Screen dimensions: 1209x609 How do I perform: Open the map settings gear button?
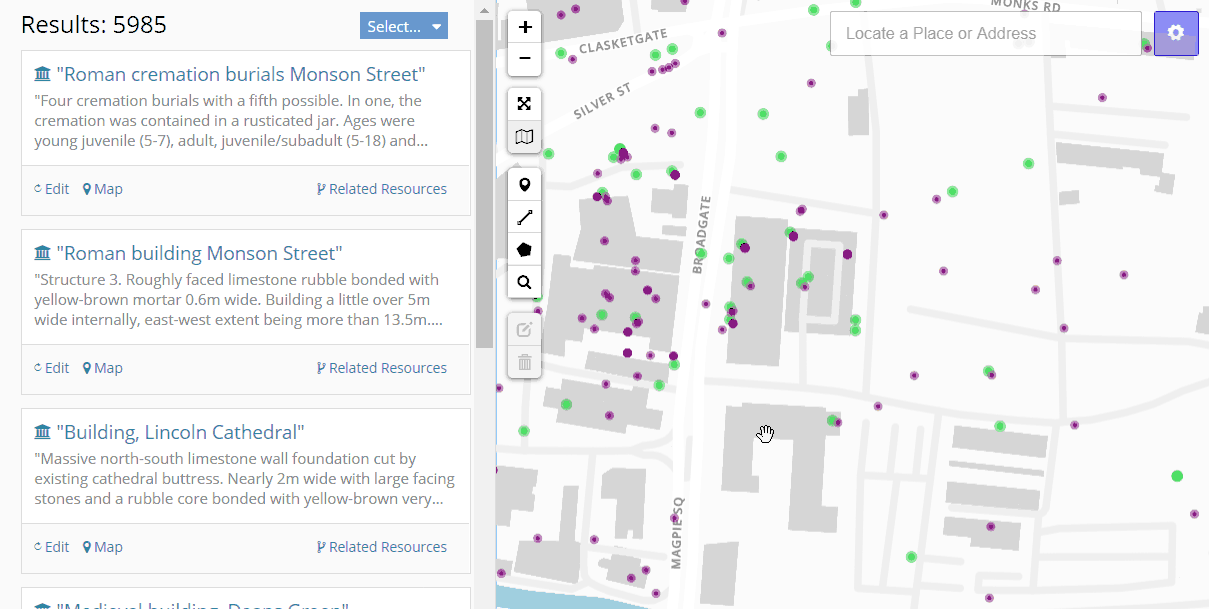1175,33
